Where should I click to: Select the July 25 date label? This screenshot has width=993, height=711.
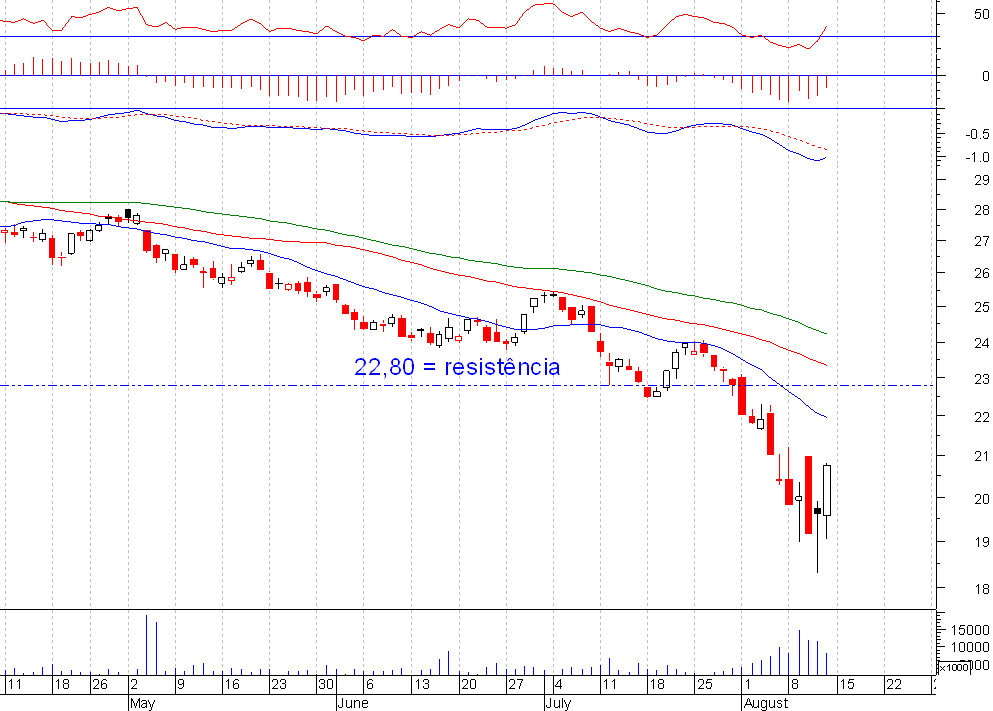(x=704, y=684)
